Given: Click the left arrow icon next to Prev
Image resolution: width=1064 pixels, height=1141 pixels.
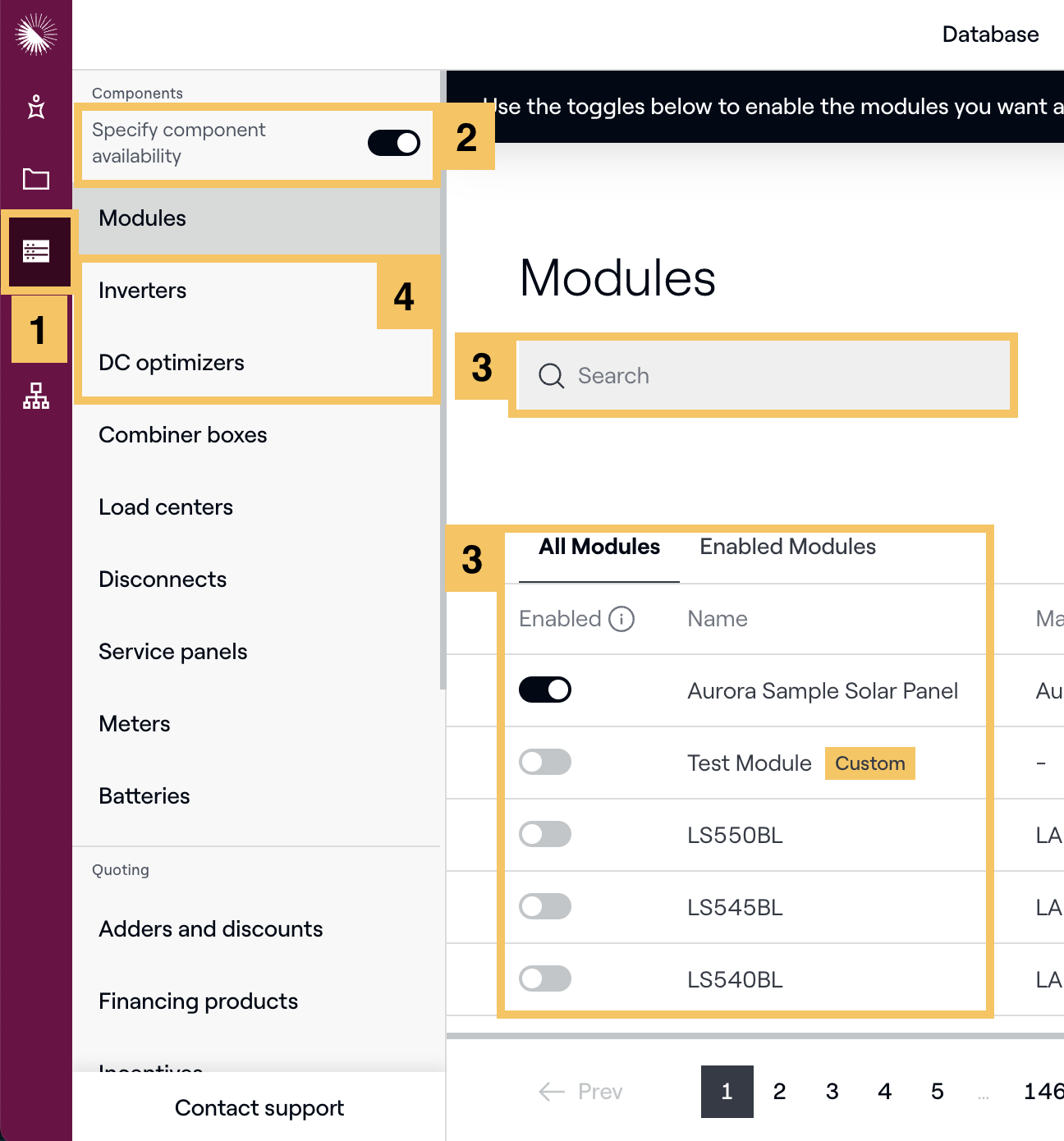Looking at the screenshot, I should [550, 1092].
